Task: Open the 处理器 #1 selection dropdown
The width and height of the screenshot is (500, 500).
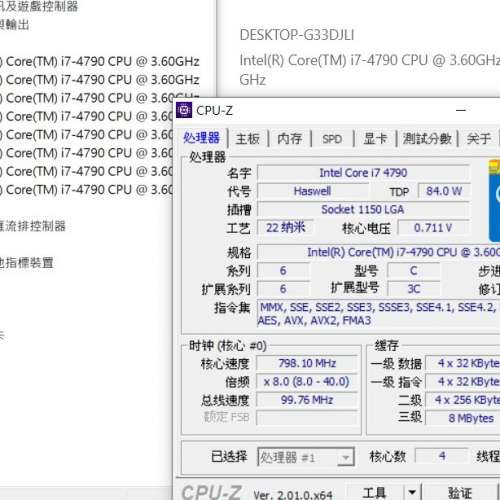Action: (x=306, y=457)
